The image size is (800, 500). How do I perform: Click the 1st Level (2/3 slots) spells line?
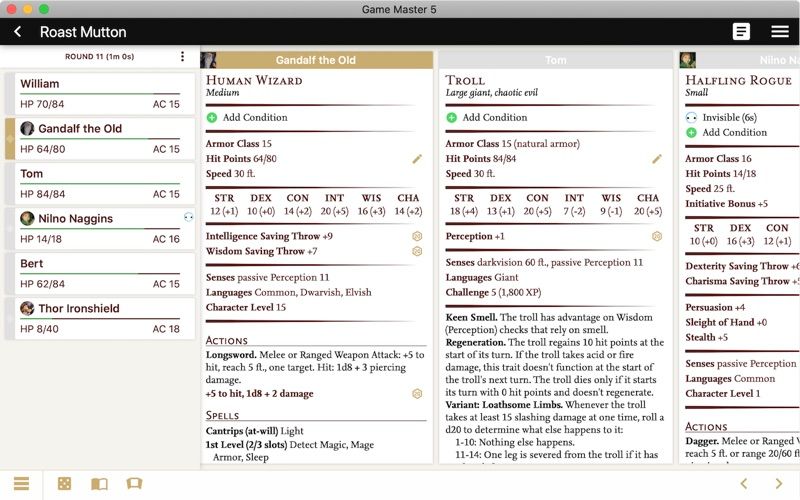[x=290, y=451]
